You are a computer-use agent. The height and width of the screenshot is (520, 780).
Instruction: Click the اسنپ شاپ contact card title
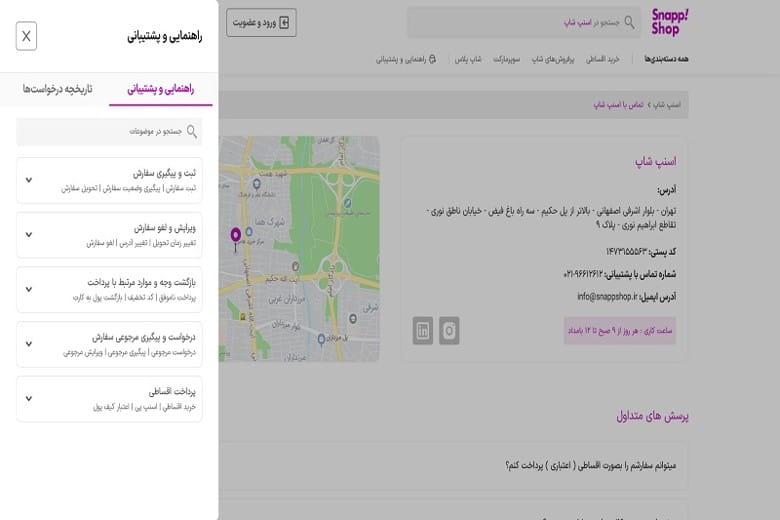pyautogui.click(x=655, y=162)
